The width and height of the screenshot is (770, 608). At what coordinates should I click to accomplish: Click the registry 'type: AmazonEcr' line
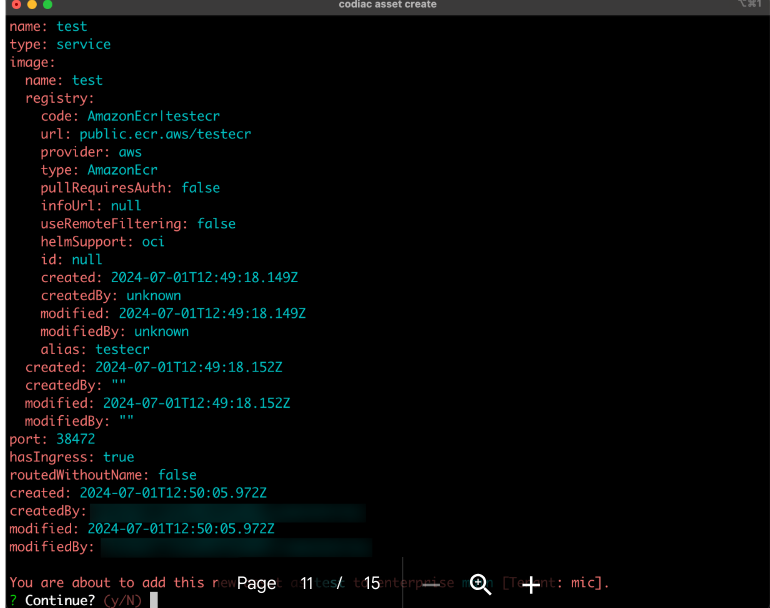pos(99,170)
